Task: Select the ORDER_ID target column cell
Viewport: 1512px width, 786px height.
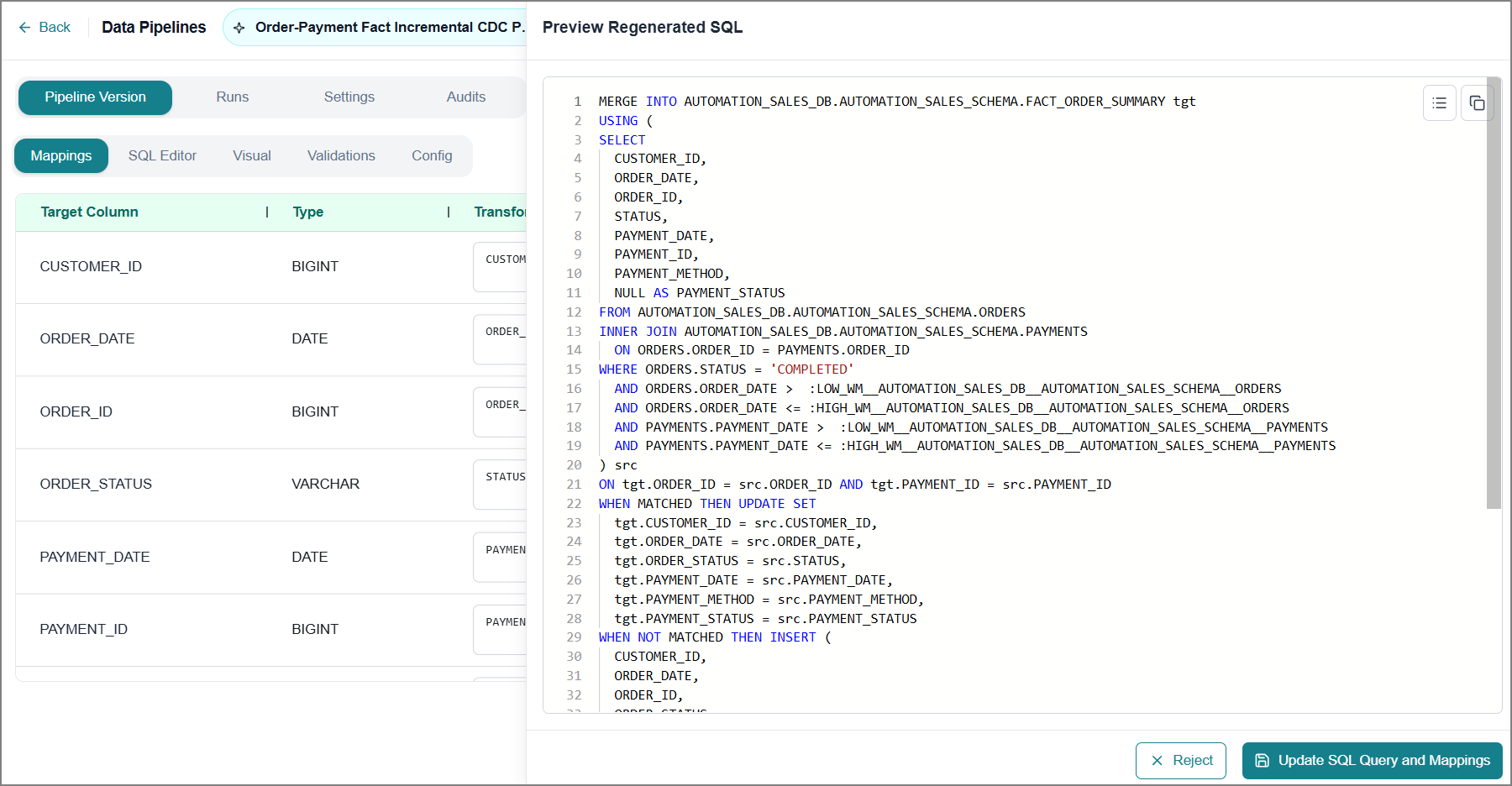Action: tap(76, 412)
